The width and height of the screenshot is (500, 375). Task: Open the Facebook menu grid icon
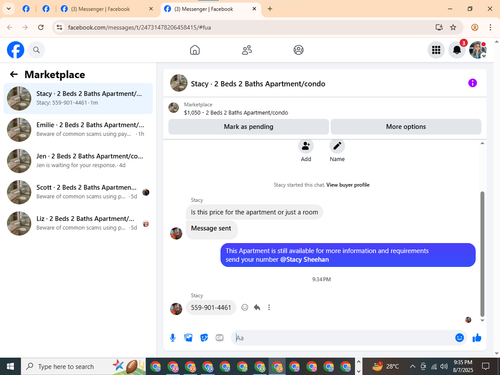click(x=436, y=50)
